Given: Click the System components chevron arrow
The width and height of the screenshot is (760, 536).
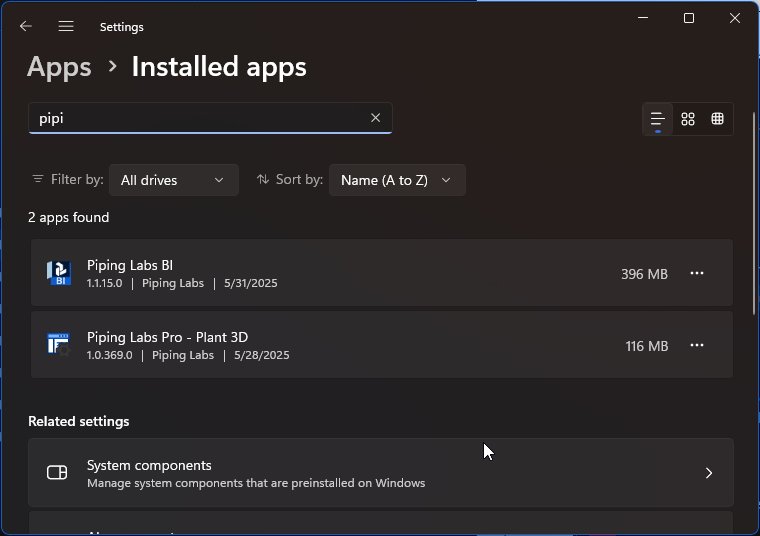Looking at the screenshot, I should click(x=708, y=473).
